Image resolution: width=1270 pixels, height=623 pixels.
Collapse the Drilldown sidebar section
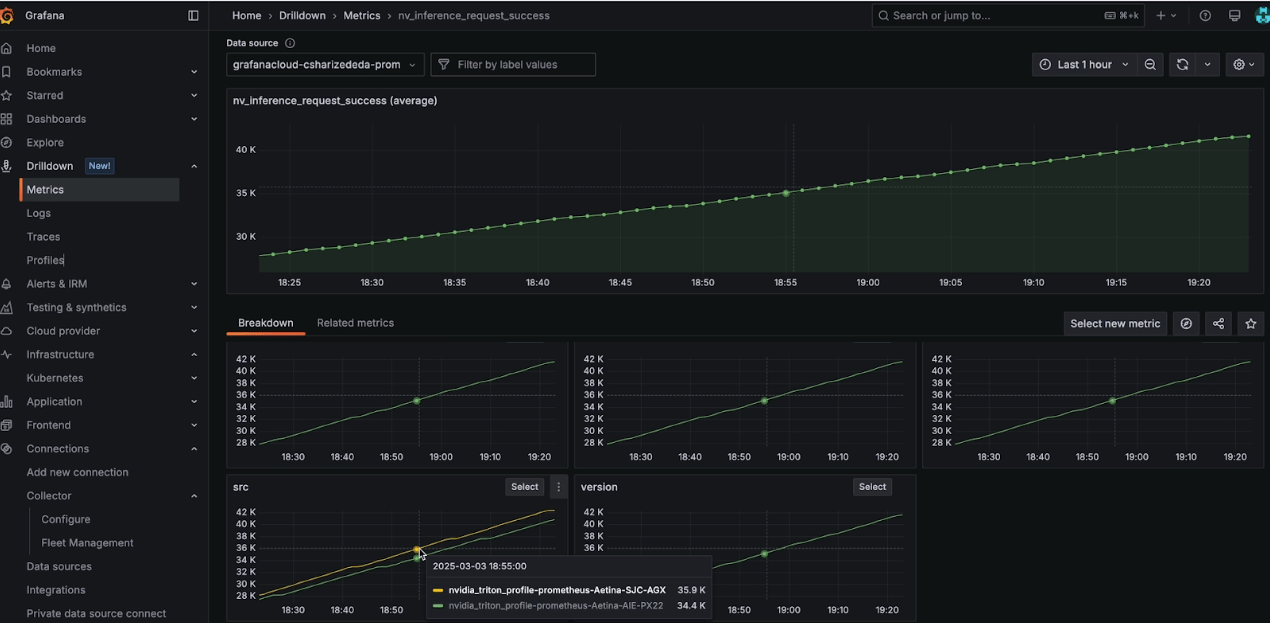click(194, 166)
